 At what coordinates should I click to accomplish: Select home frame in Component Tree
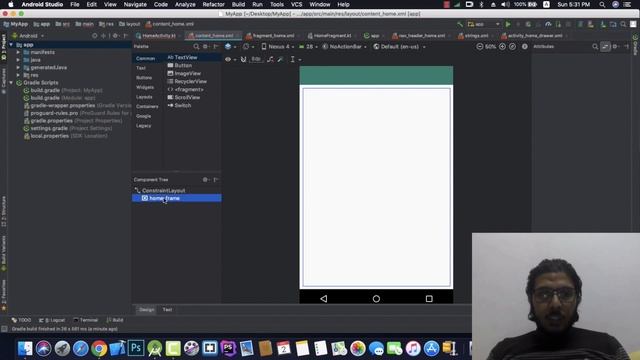[177, 198]
